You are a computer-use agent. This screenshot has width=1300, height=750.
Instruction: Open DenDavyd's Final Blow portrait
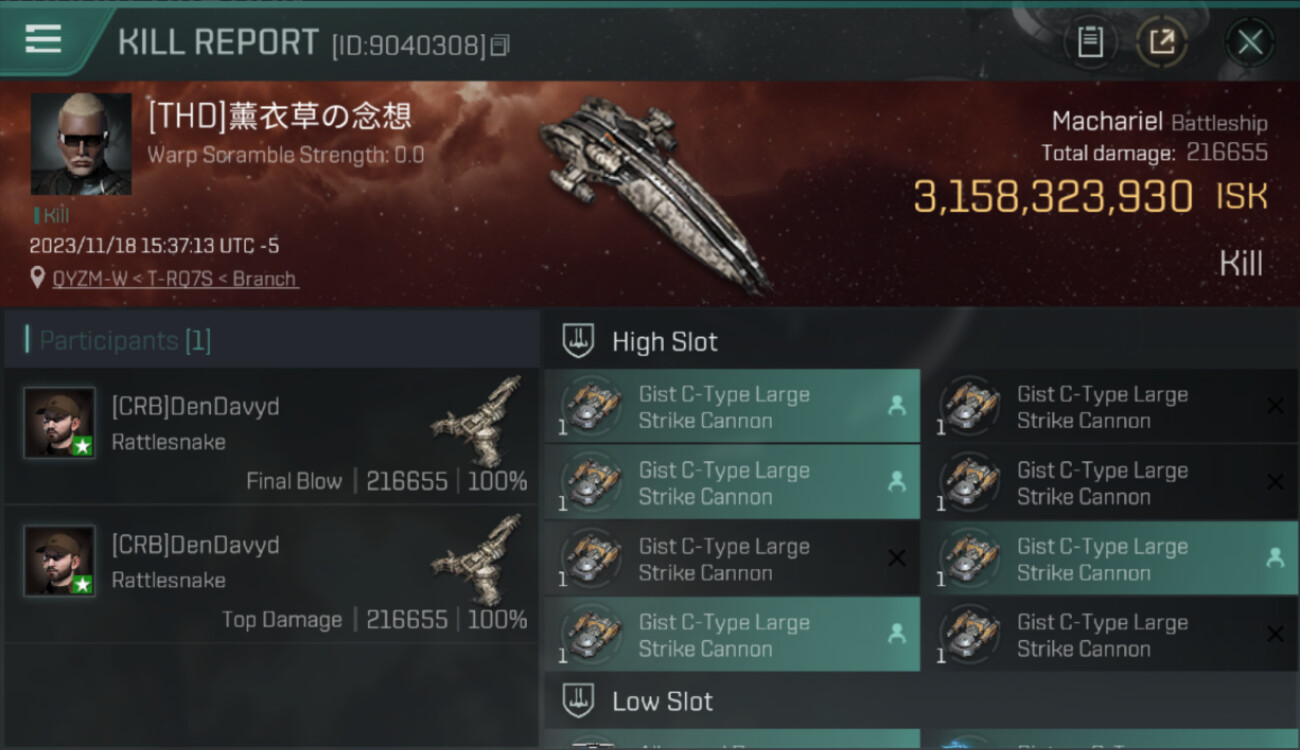pyautogui.click(x=59, y=423)
